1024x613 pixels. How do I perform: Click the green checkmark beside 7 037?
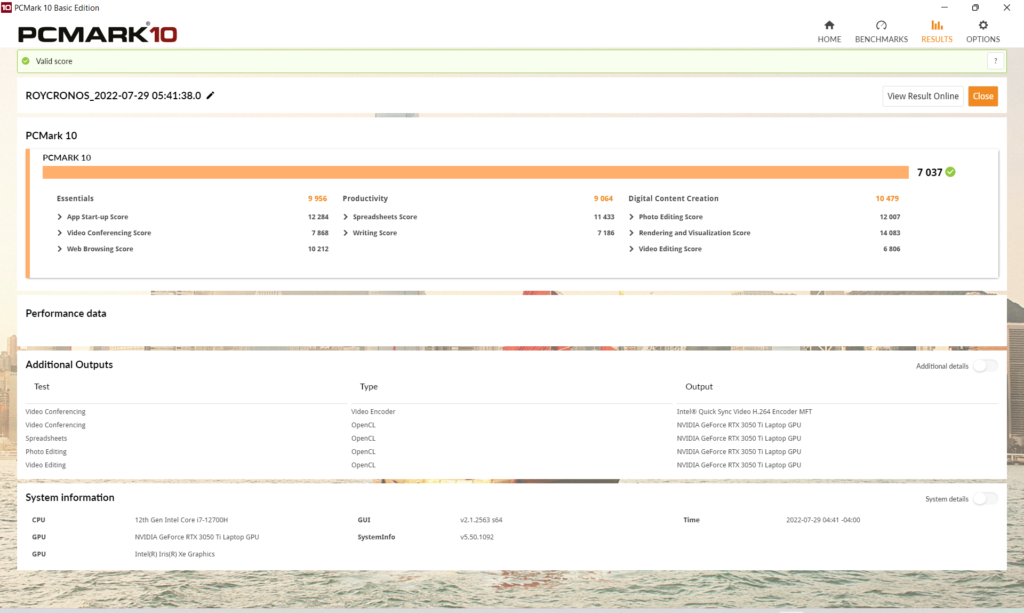[950, 172]
